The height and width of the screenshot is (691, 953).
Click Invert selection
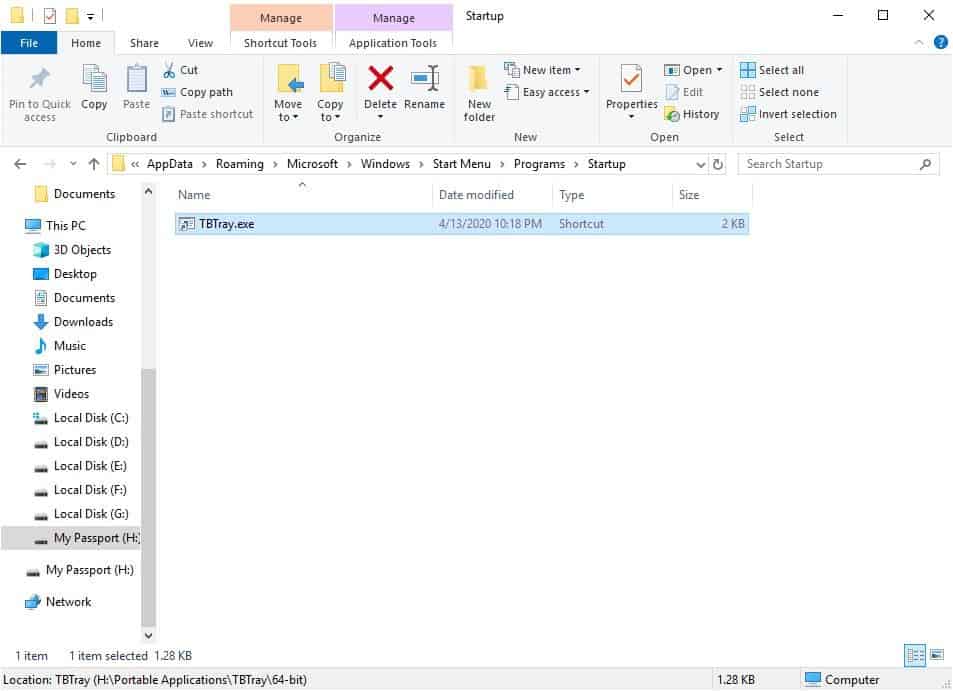tap(789, 114)
